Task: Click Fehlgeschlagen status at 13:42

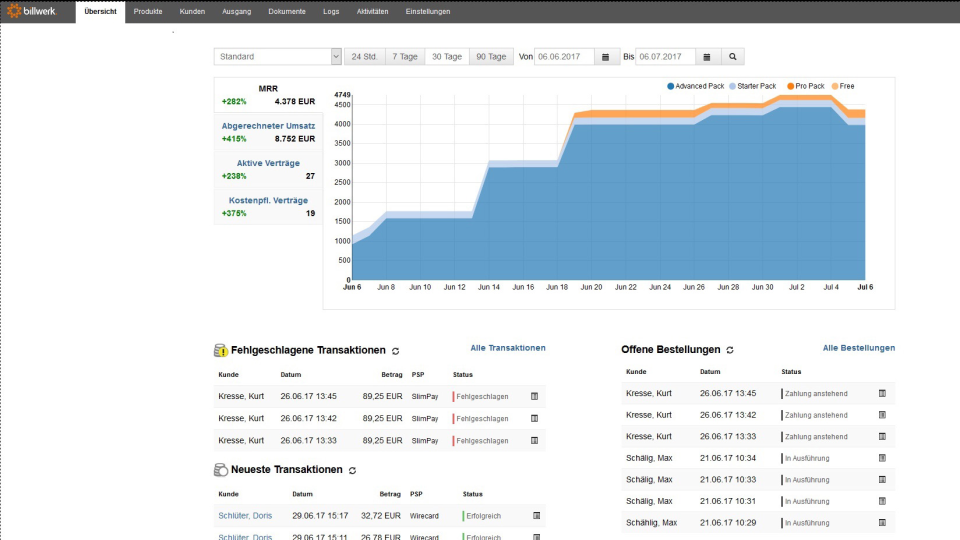Action: tap(481, 419)
